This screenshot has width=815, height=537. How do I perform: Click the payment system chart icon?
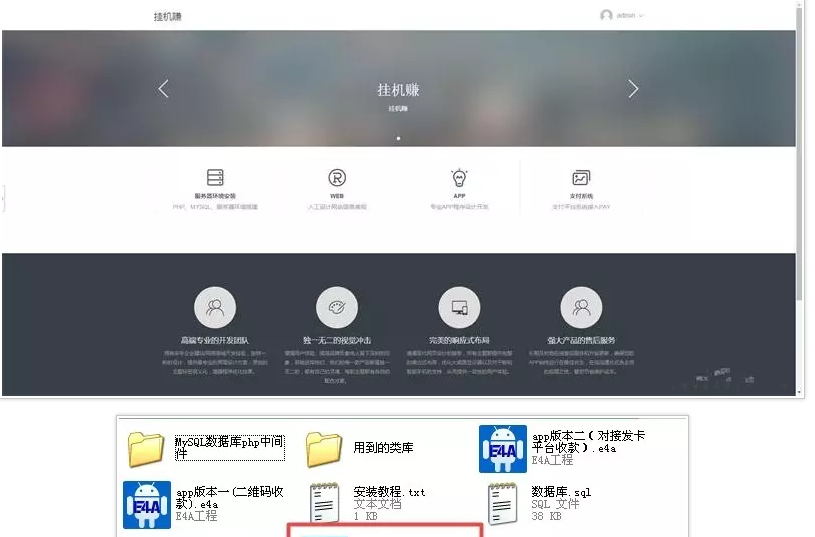coord(581,178)
